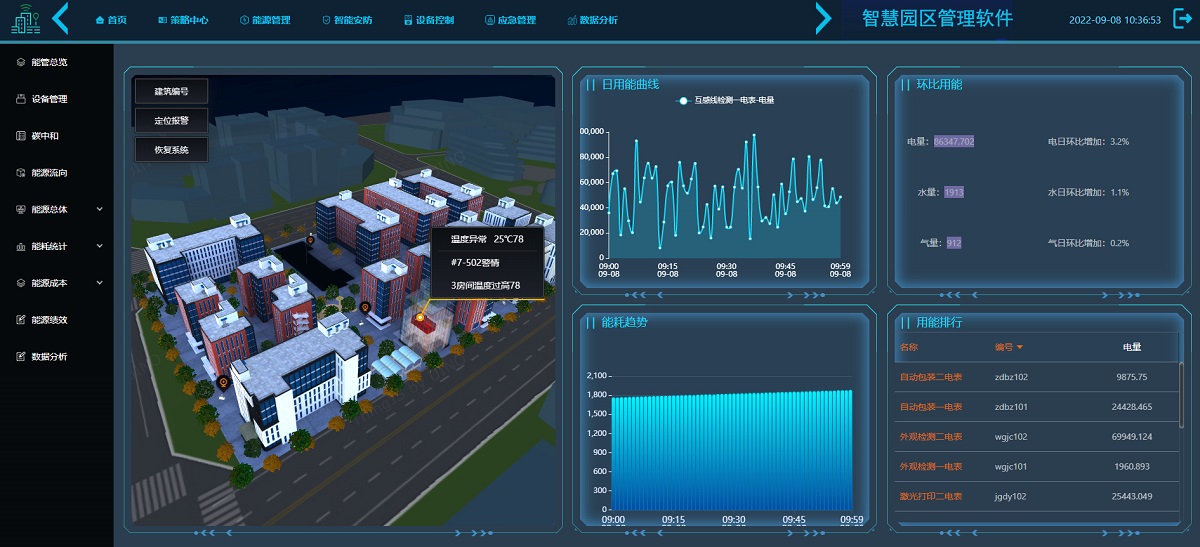Open 碳中和 in the left sidebar
Viewport: 1200px width, 547px height.
click(x=45, y=136)
